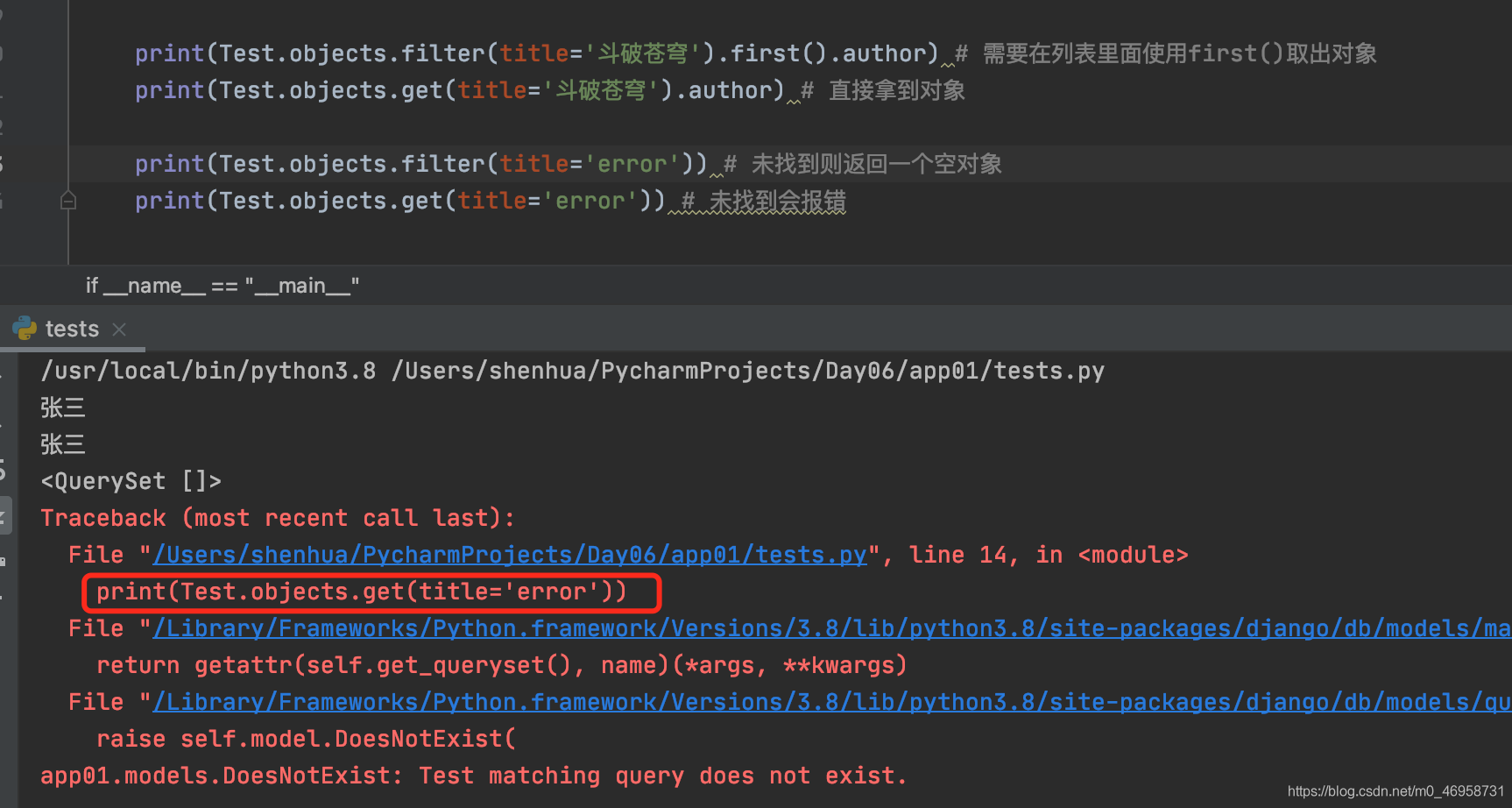Close the tests run tab

(x=120, y=330)
